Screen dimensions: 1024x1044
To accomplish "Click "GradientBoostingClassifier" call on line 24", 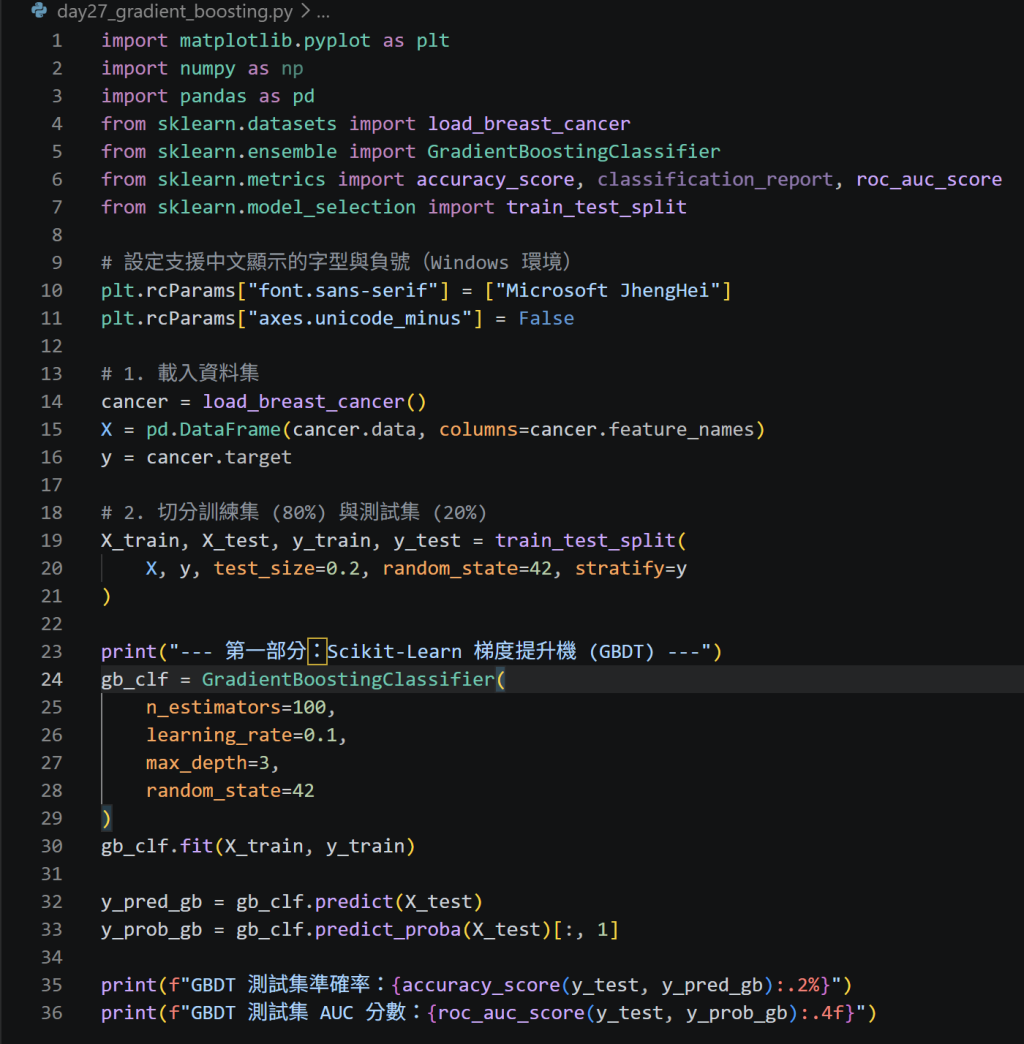I will [x=348, y=680].
